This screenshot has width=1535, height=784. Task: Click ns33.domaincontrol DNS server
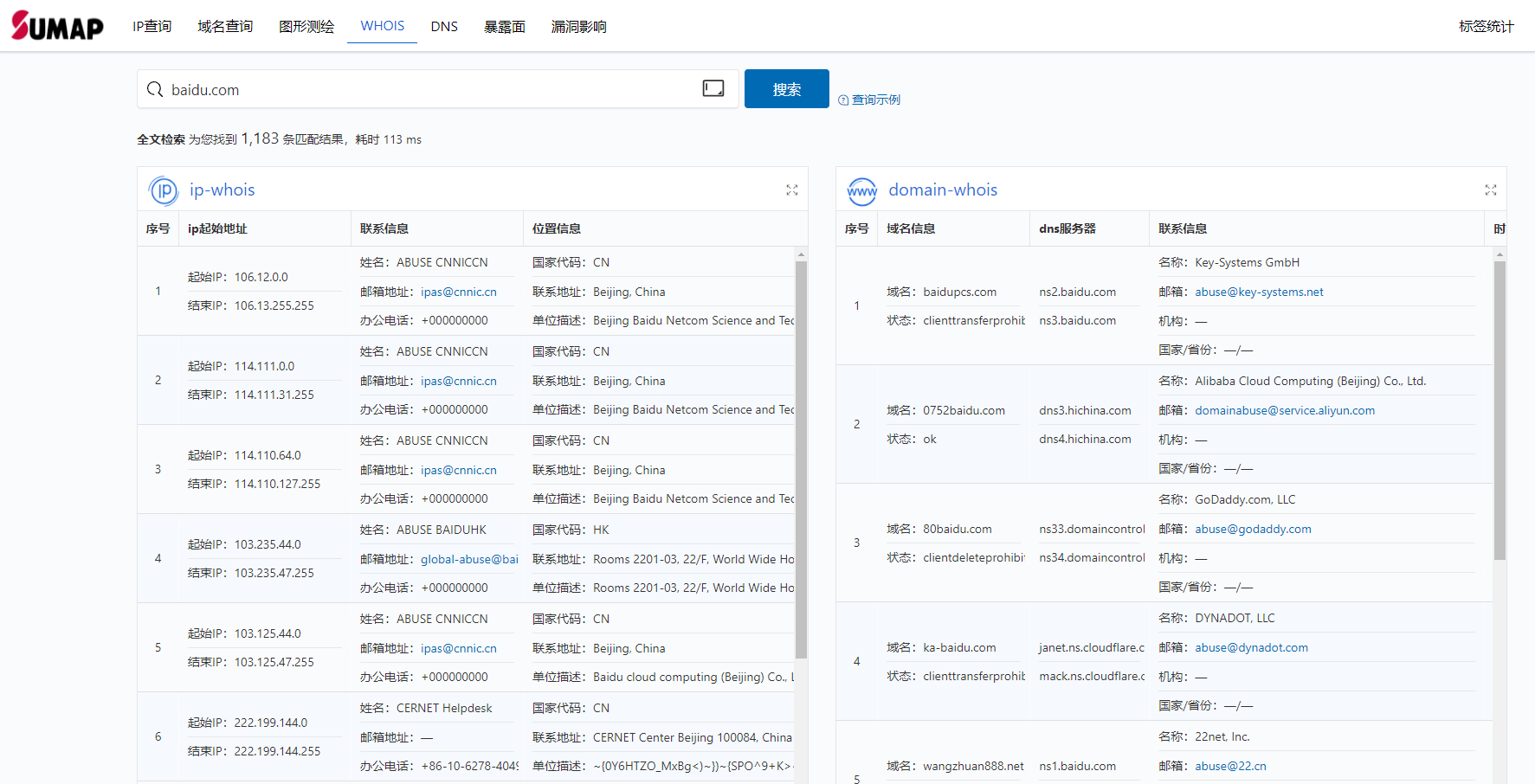coord(1092,529)
